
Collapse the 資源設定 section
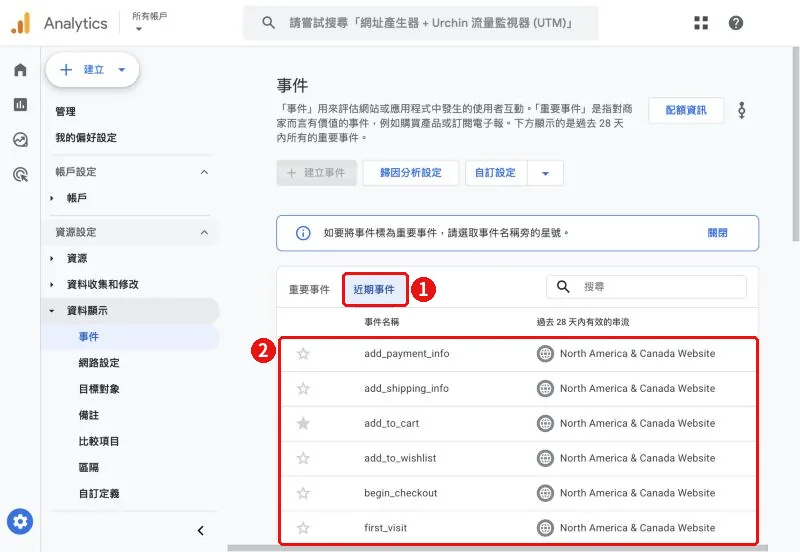204,232
